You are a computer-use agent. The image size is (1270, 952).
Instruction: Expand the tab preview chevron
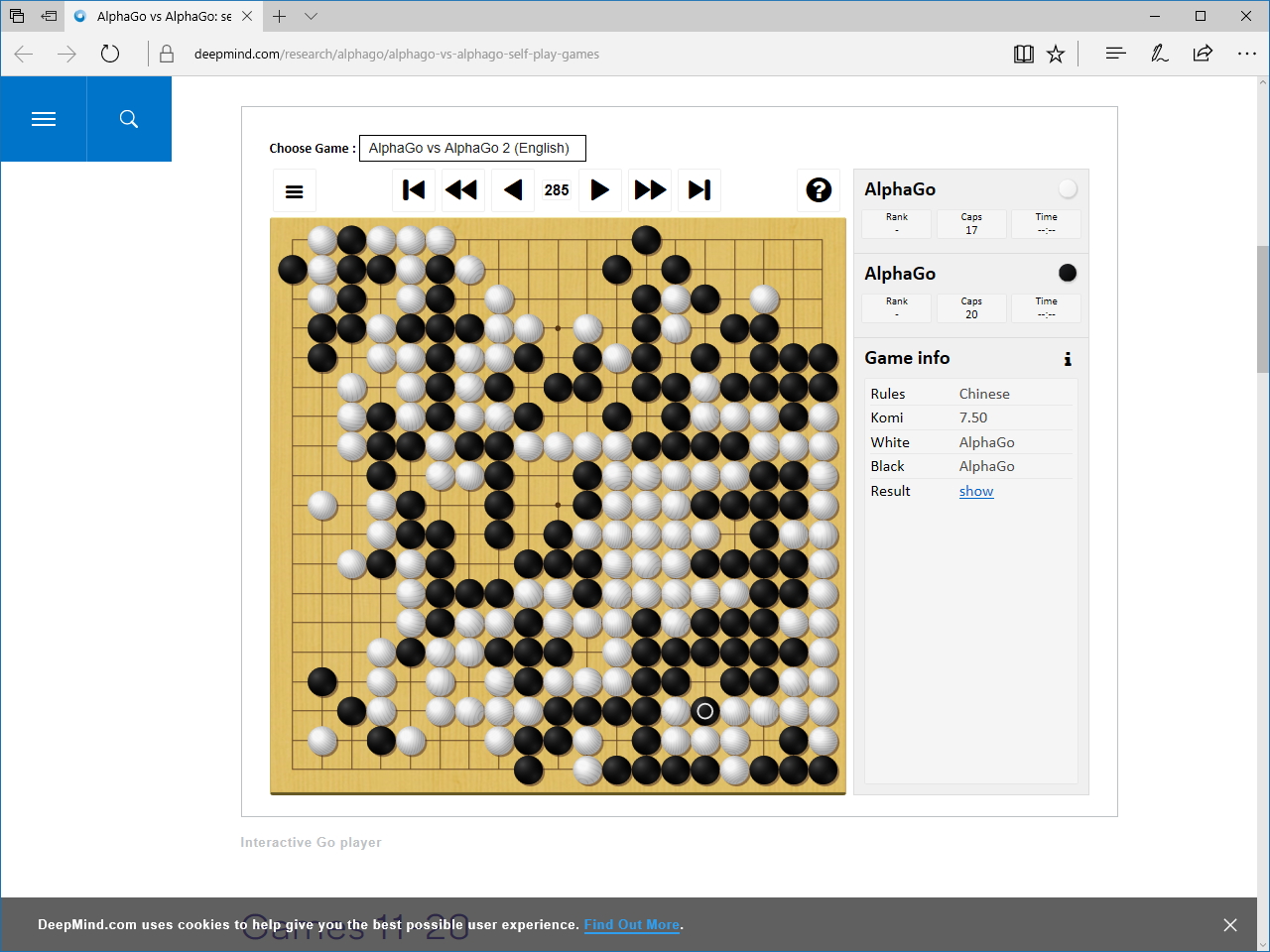(311, 16)
